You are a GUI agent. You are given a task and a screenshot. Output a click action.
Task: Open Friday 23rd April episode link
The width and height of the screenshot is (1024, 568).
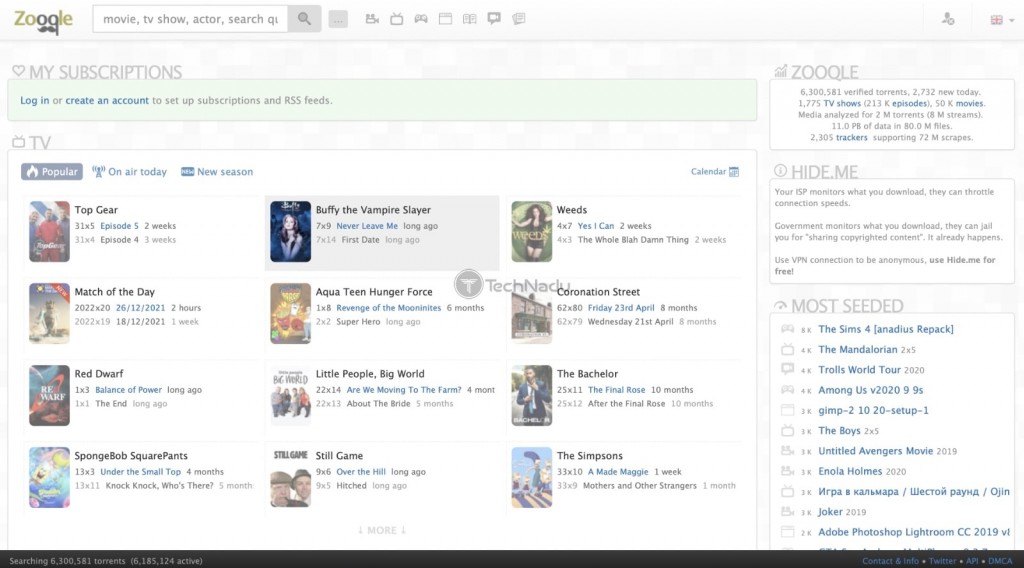pos(621,308)
